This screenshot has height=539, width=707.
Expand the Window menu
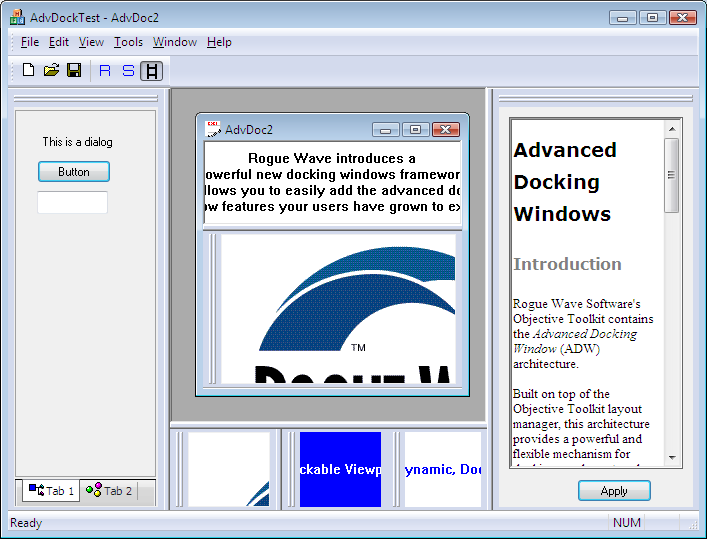click(x=174, y=42)
